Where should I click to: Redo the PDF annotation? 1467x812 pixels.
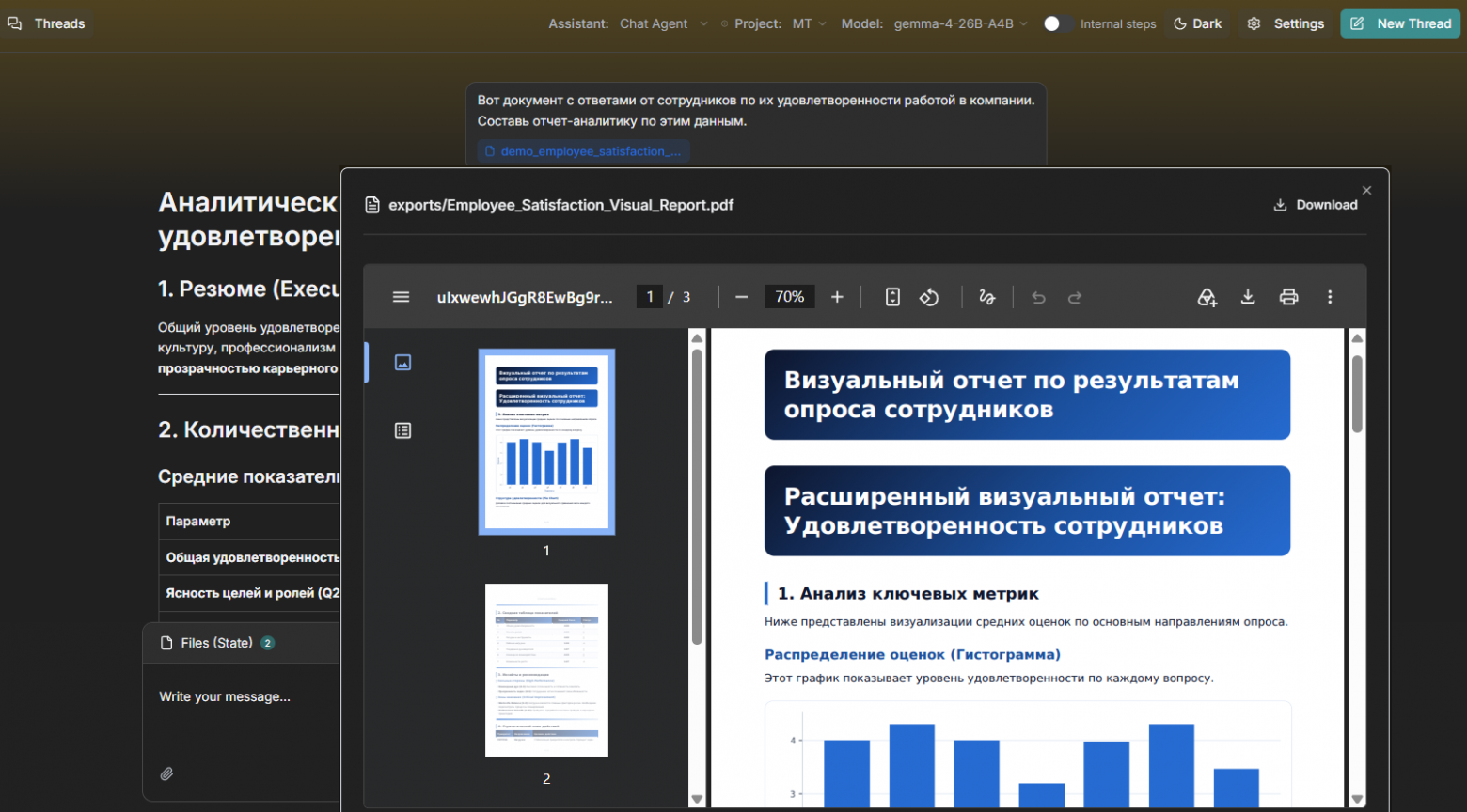click(x=1075, y=297)
